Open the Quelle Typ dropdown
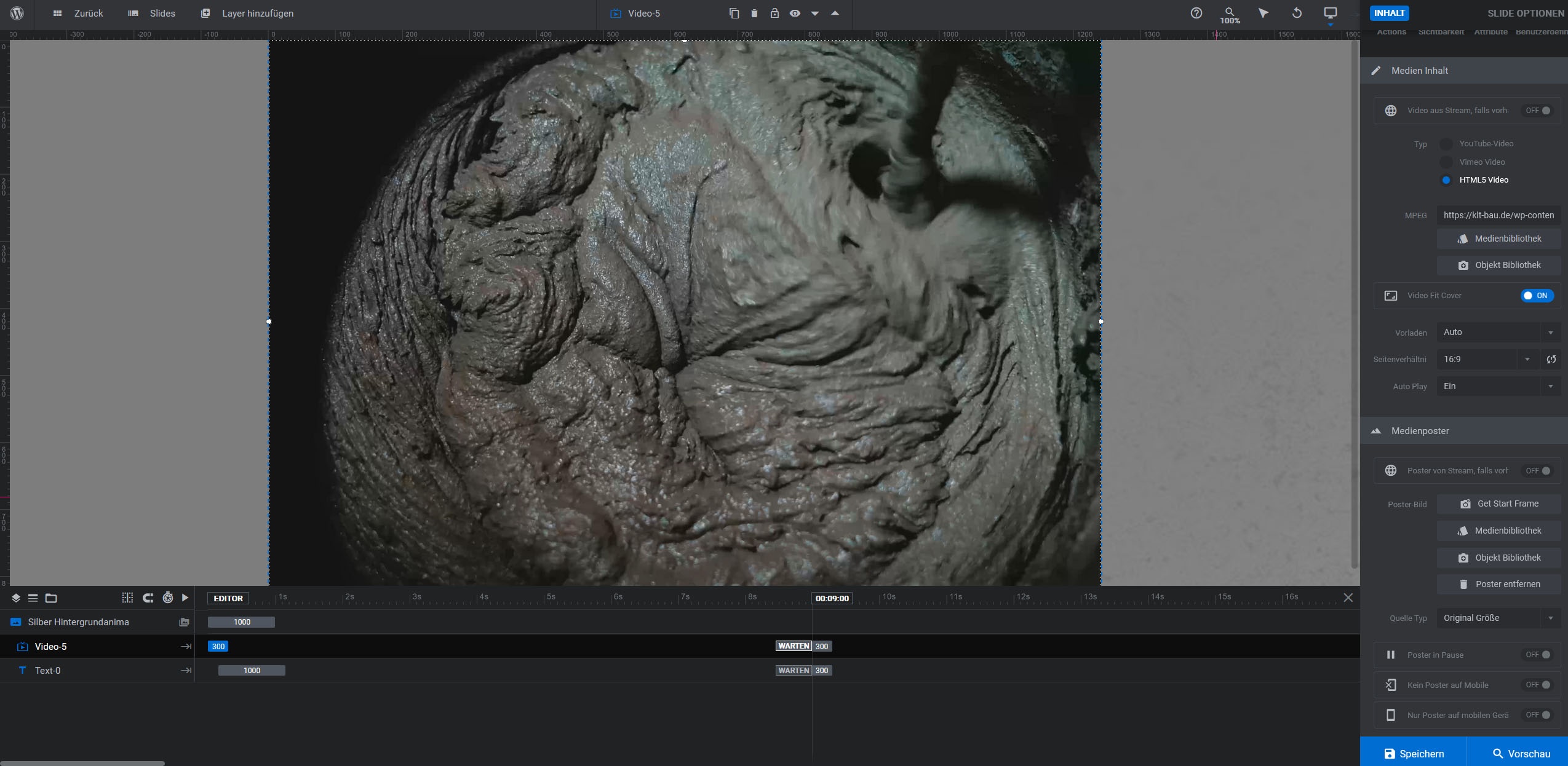1568x766 pixels. 1498,618
